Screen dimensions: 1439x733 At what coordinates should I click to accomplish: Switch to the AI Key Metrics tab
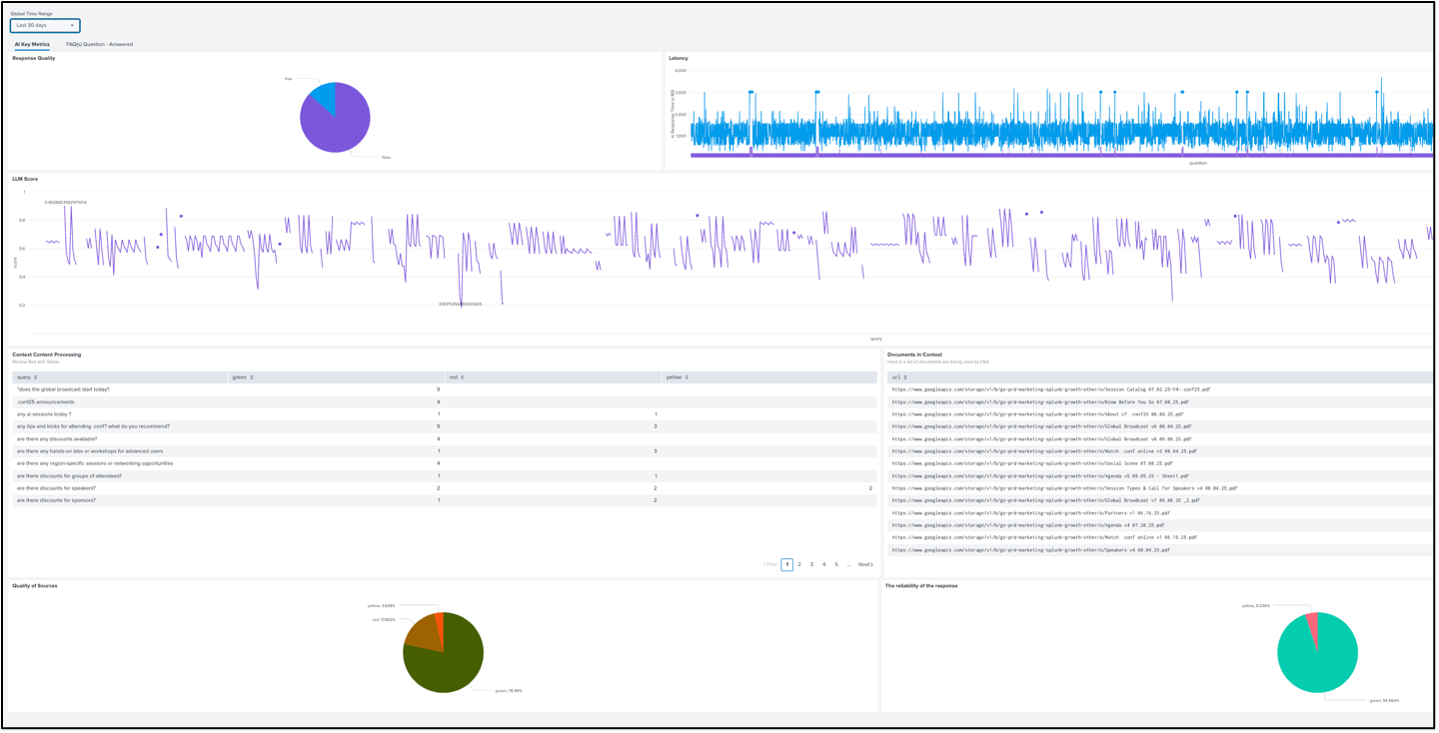pyautogui.click(x=32, y=44)
